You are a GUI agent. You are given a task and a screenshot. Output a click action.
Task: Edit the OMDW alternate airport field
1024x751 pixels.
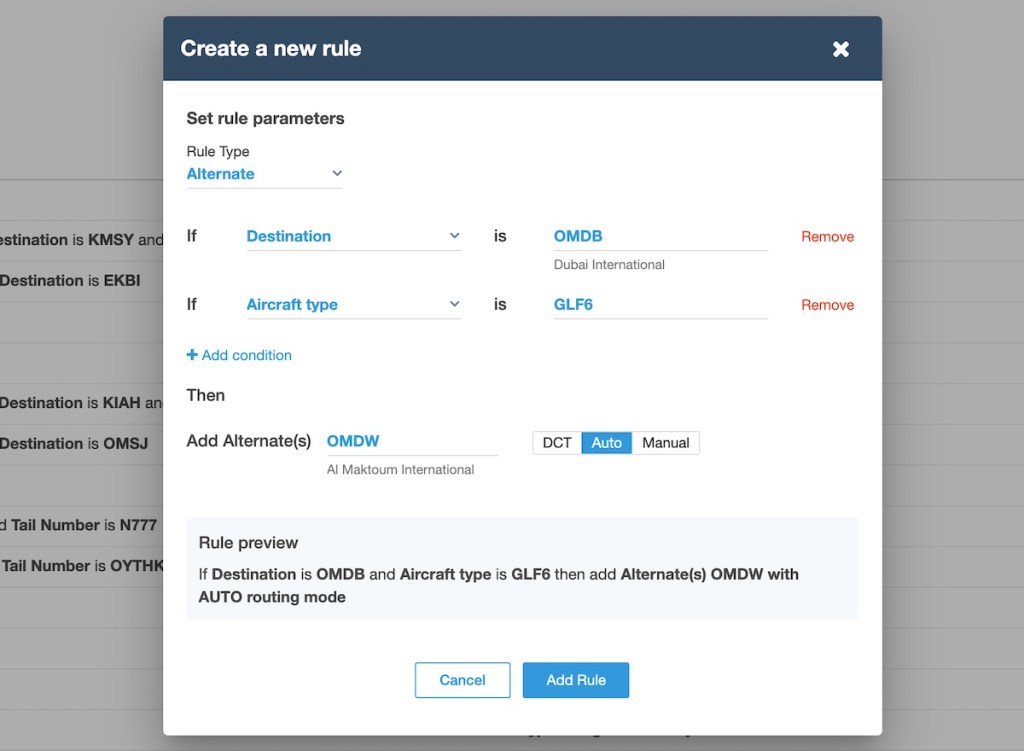tap(412, 441)
